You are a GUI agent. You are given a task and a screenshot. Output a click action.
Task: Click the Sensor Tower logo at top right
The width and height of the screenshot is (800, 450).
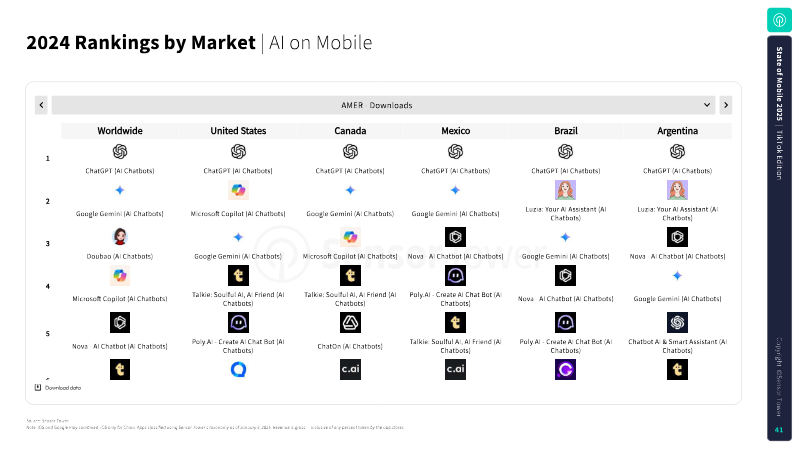coord(779,19)
